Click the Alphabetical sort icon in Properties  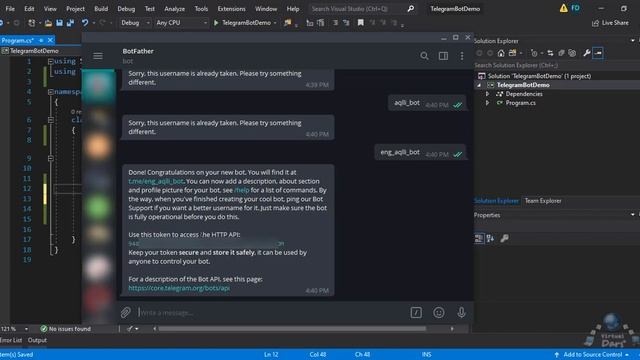pos(490,238)
